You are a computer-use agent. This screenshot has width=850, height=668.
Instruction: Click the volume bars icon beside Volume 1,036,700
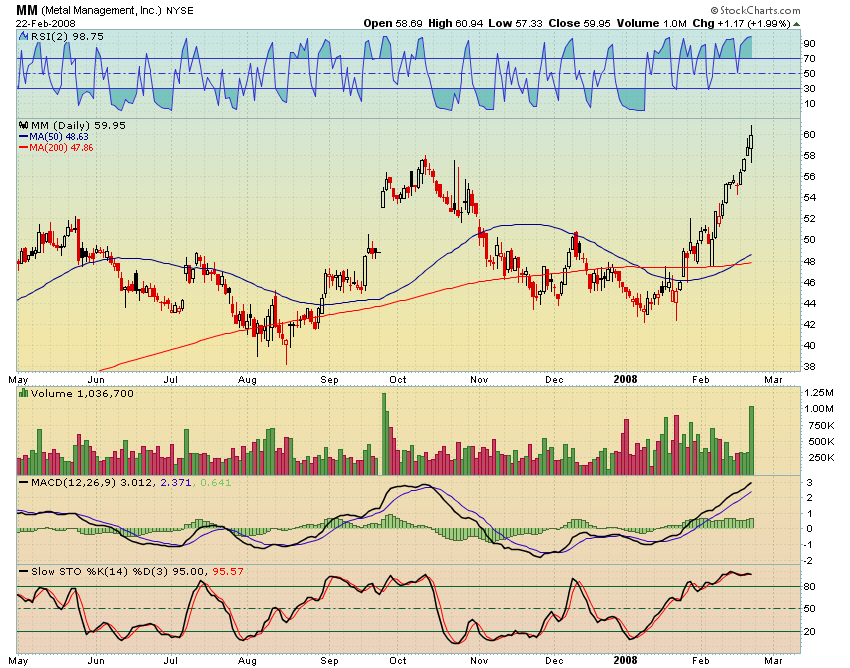click(x=24, y=393)
